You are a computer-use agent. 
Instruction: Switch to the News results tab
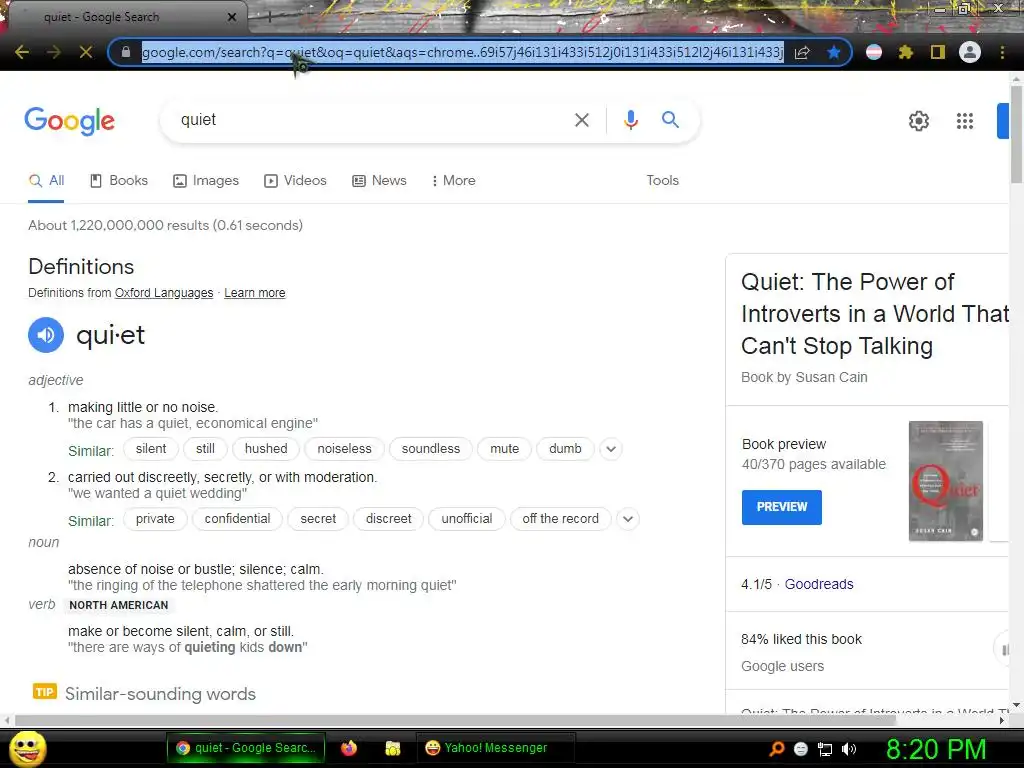click(379, 181)
